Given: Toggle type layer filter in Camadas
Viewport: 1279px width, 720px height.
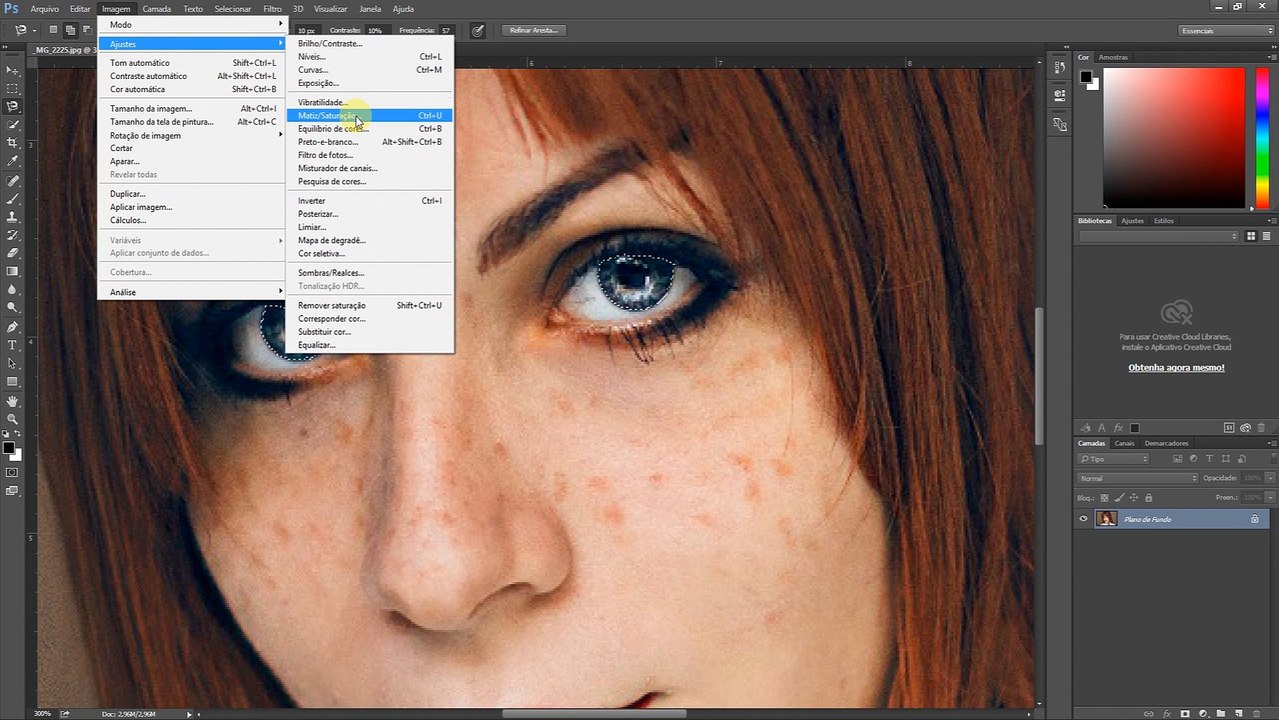Looking at the screenshot, I should [x=1209, y=459].
